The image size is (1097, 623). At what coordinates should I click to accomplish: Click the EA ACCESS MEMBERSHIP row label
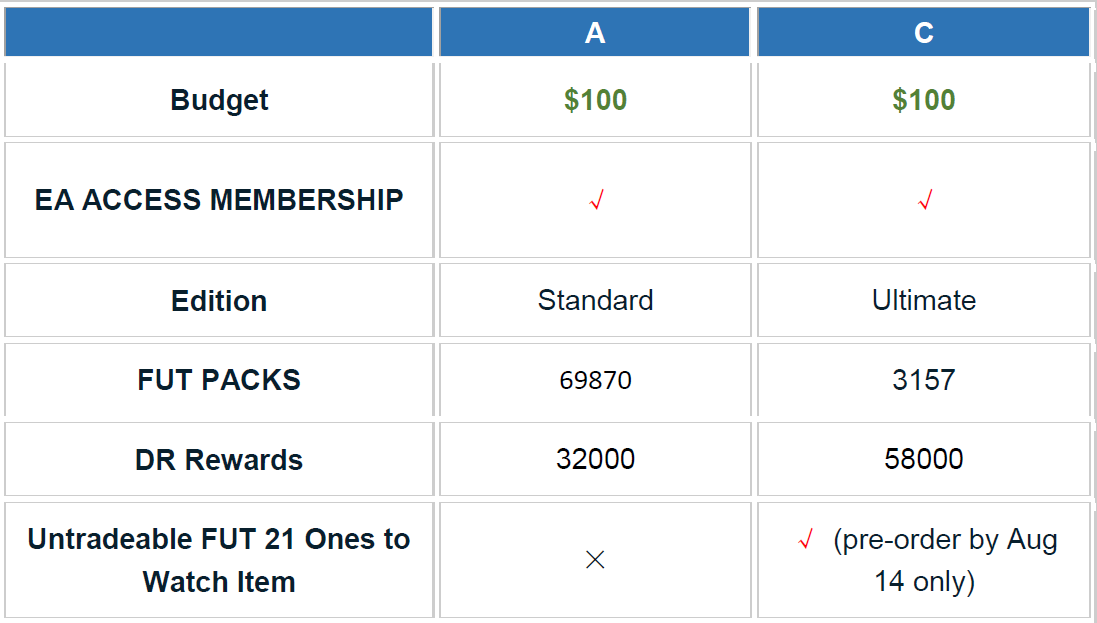[x=219, y=200]
